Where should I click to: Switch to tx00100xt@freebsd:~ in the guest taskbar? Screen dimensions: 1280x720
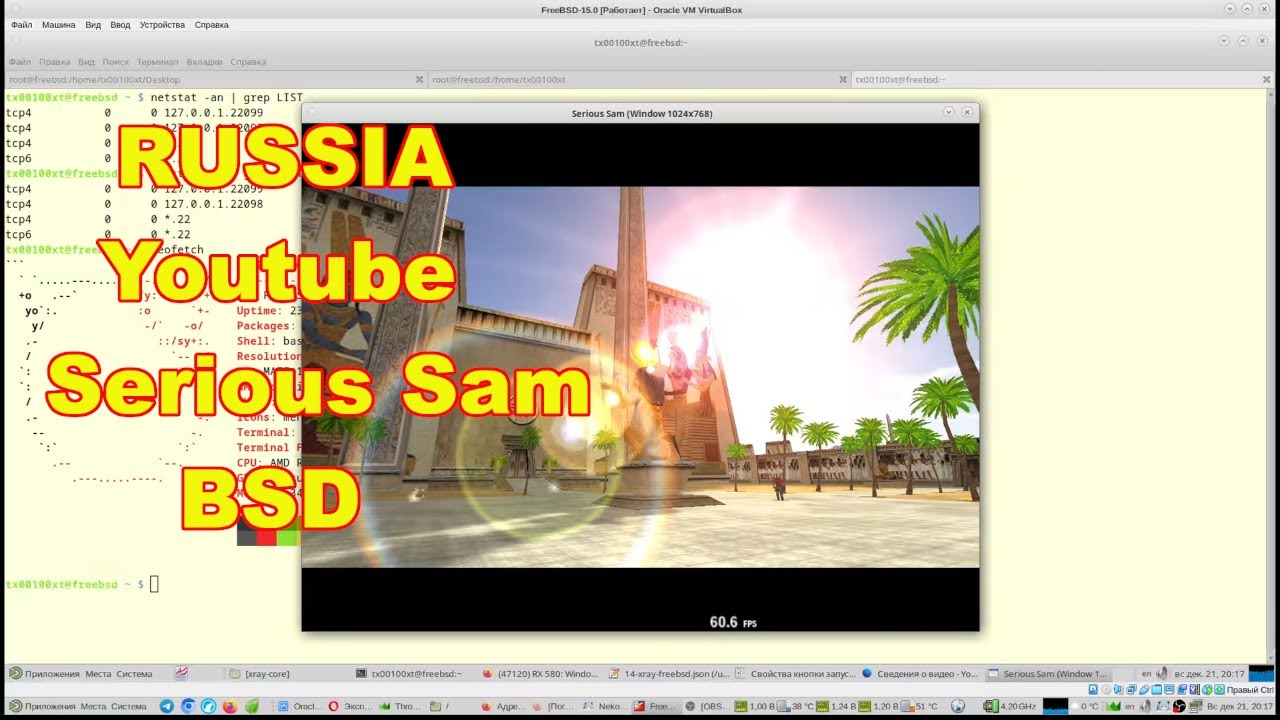coord(415,674)
